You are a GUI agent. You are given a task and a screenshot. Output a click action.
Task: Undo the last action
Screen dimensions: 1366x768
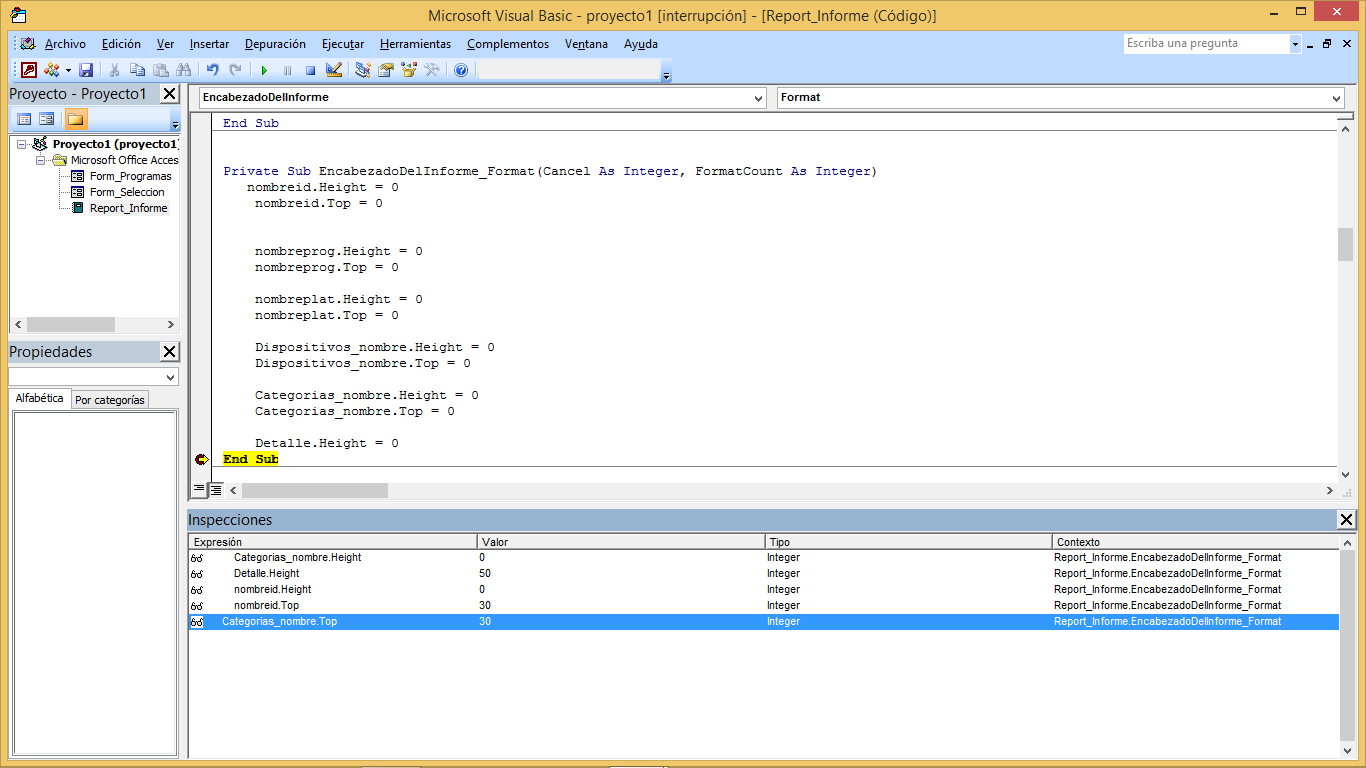[x=212, y=70]
